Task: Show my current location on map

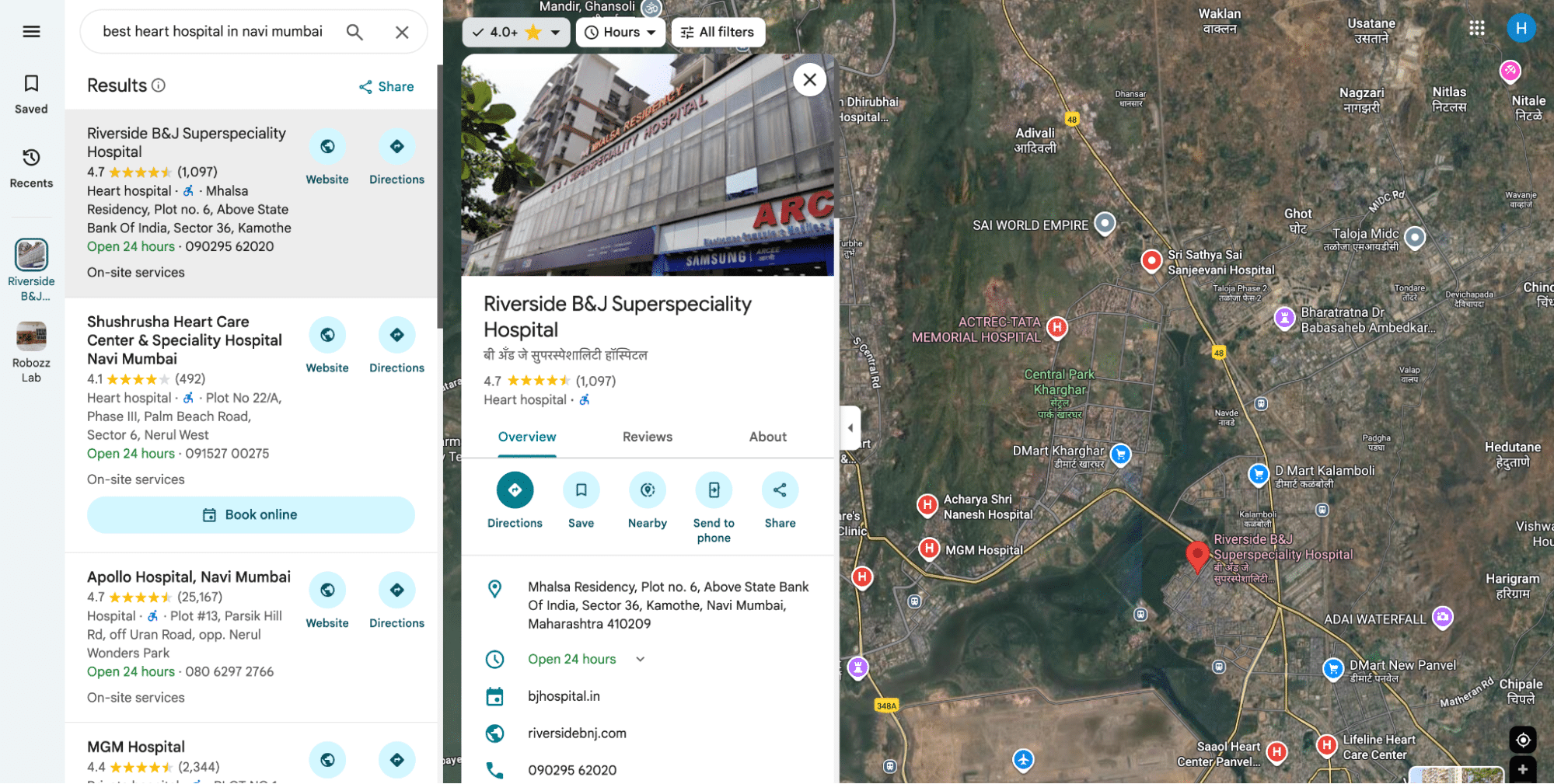Action: click(1523, 740)
